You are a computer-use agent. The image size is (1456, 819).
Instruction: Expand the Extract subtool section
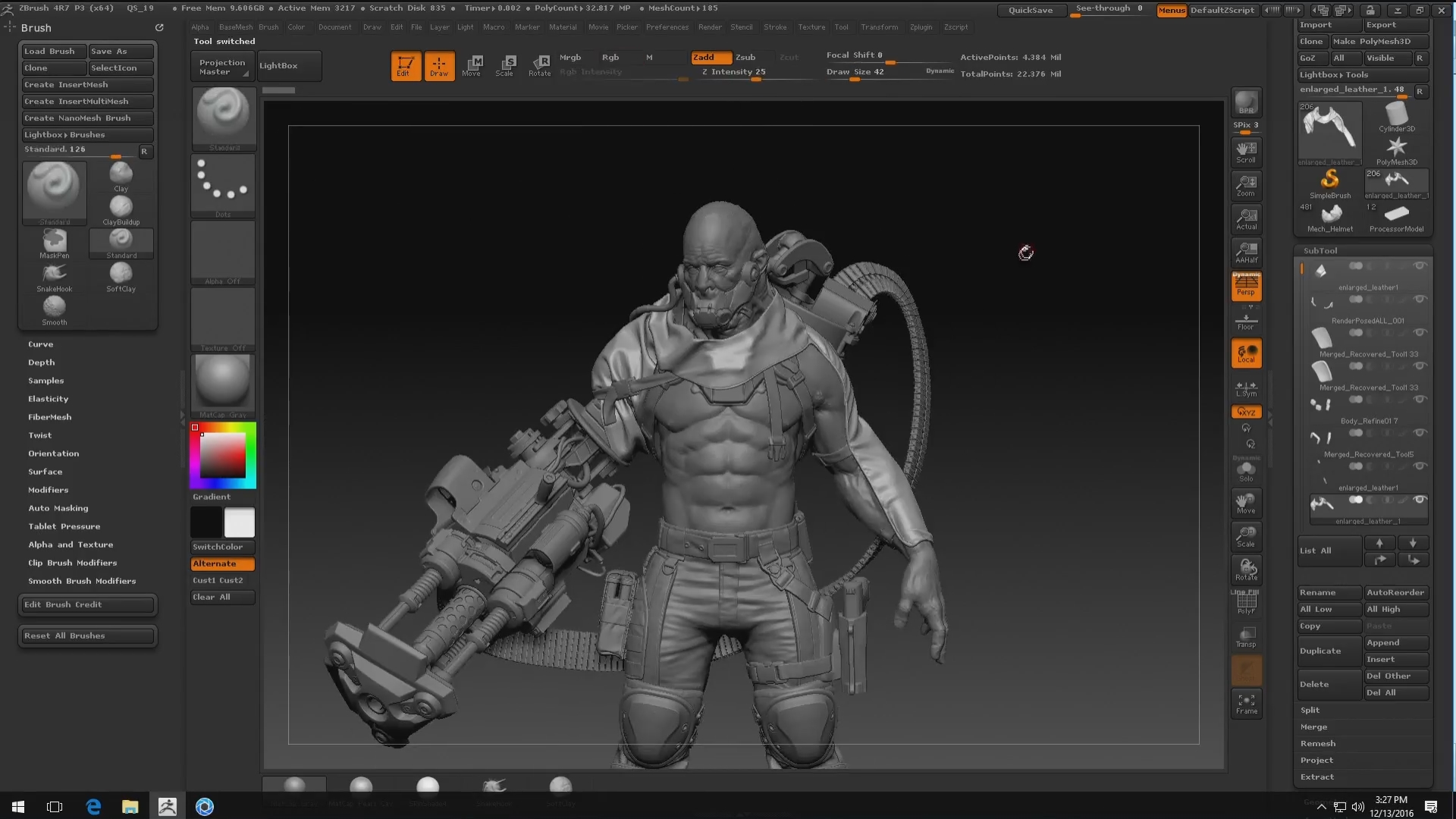click(1317, 777)
